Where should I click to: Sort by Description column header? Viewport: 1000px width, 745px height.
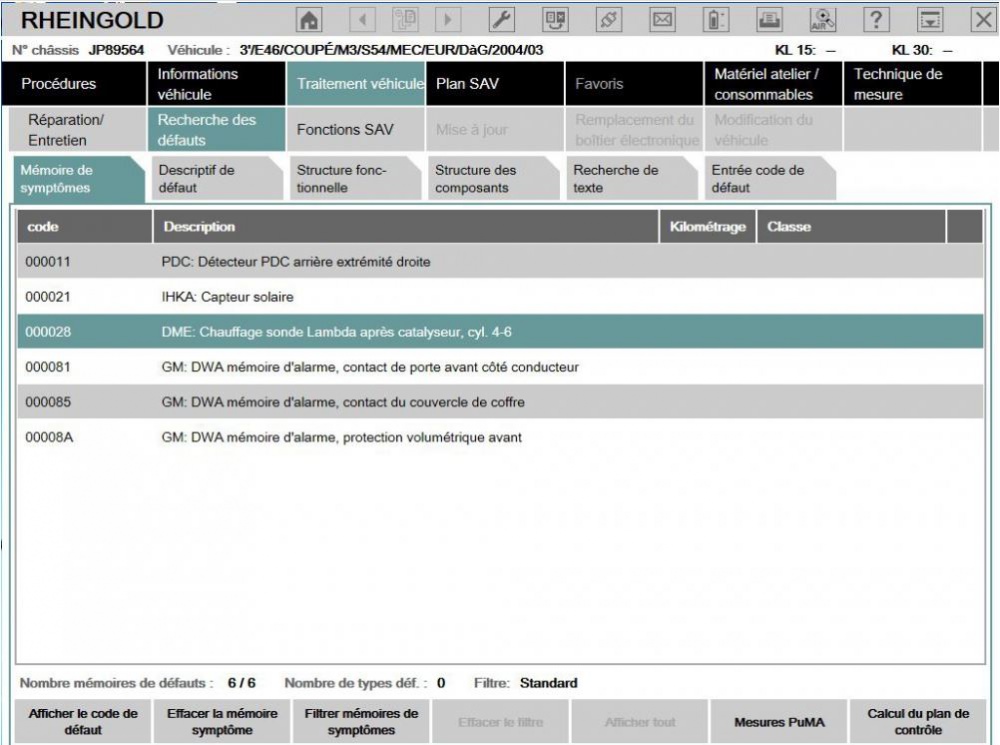point(406,226)
